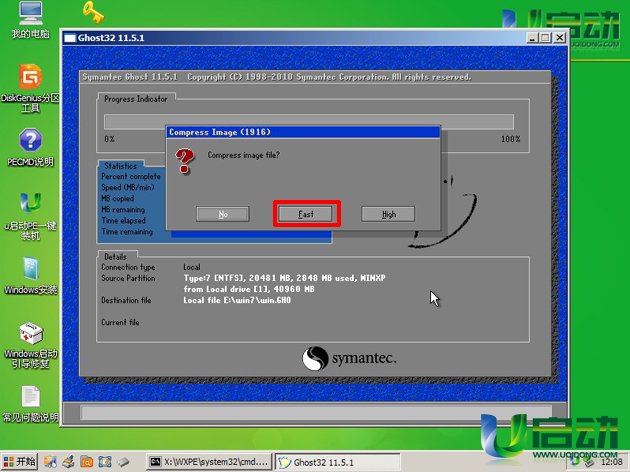Click the Ghost status bar at window bottom
Viewport: 630px width, 472px height.
click(x=316, y=413)
